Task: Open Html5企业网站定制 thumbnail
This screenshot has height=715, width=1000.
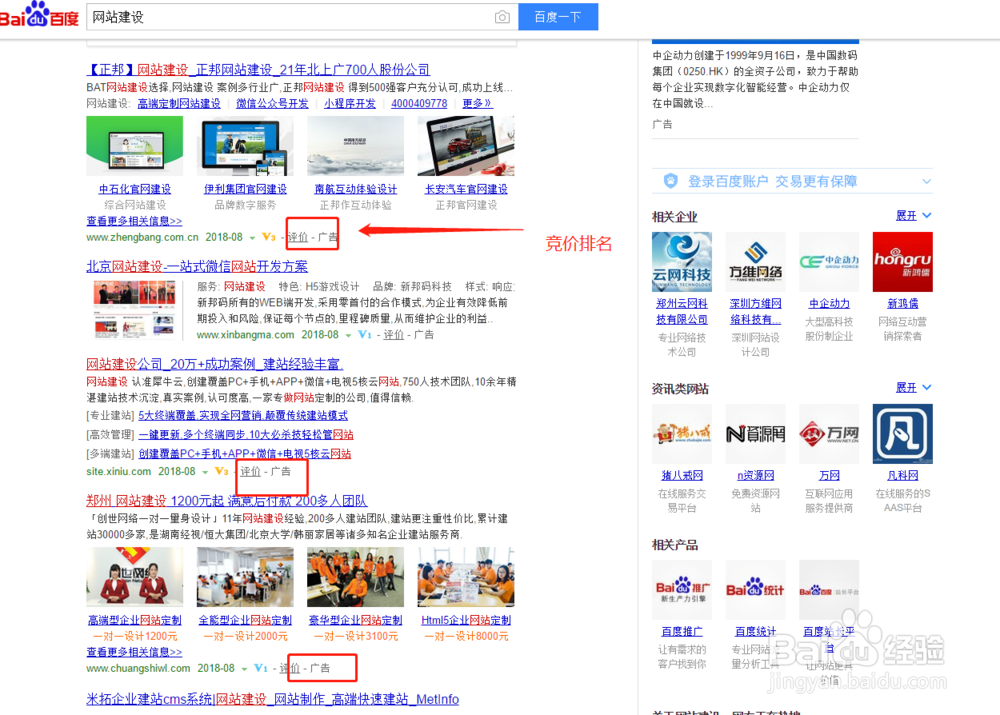Action: tap(466, 577)
